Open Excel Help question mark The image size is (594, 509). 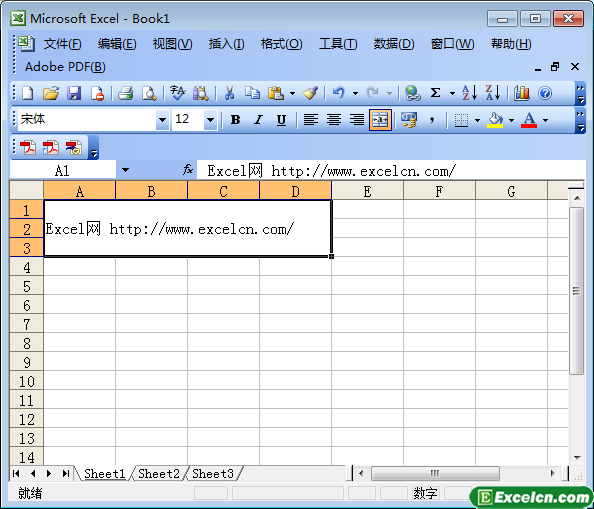click(x=545, y=93)
